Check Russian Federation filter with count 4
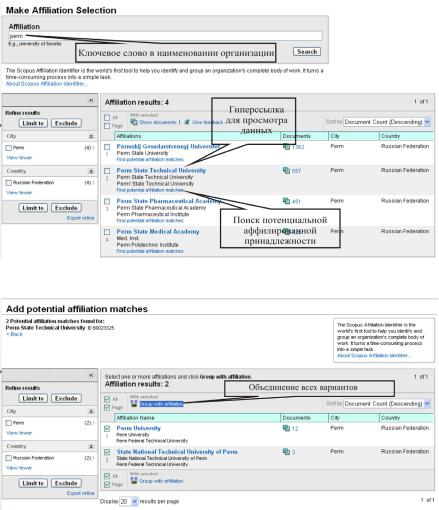 tap(9, 183)
